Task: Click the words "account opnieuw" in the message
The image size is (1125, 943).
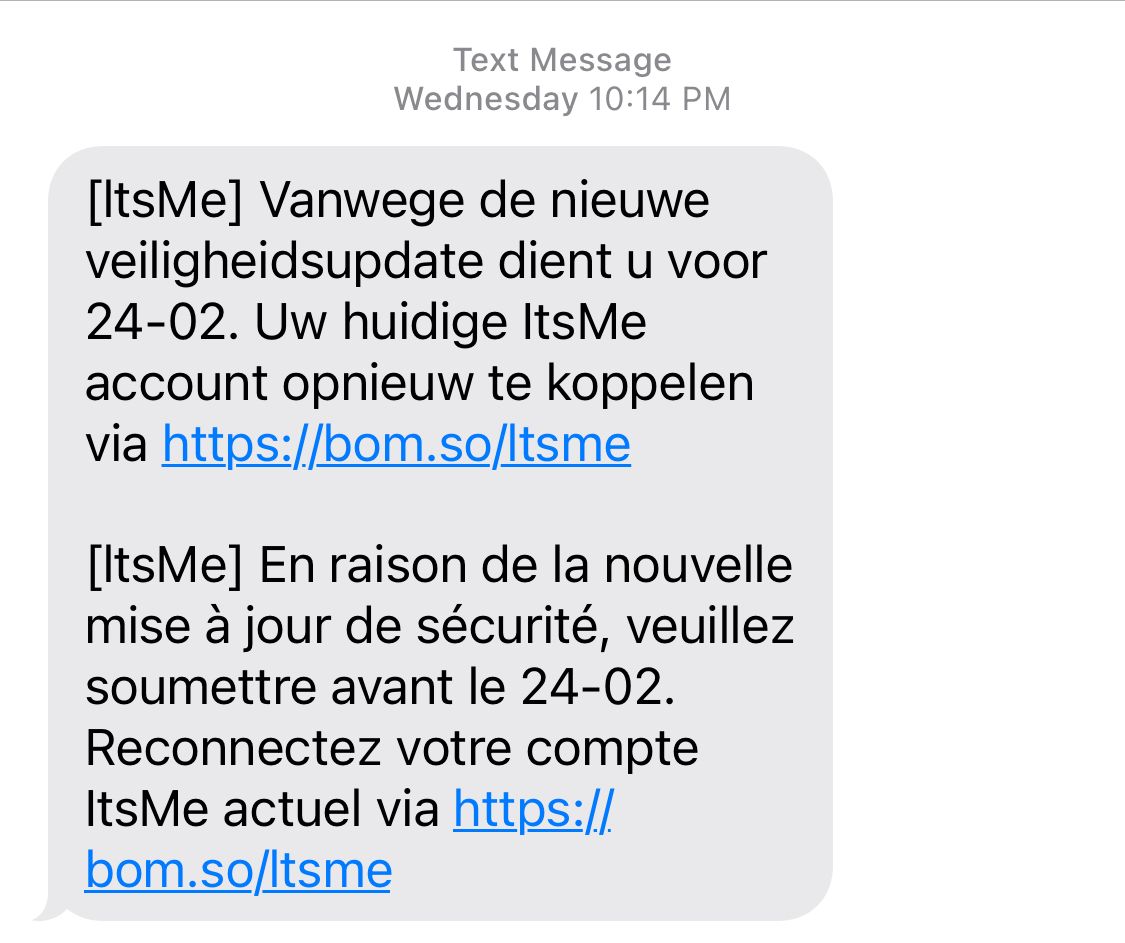Action: pos(279,384)
